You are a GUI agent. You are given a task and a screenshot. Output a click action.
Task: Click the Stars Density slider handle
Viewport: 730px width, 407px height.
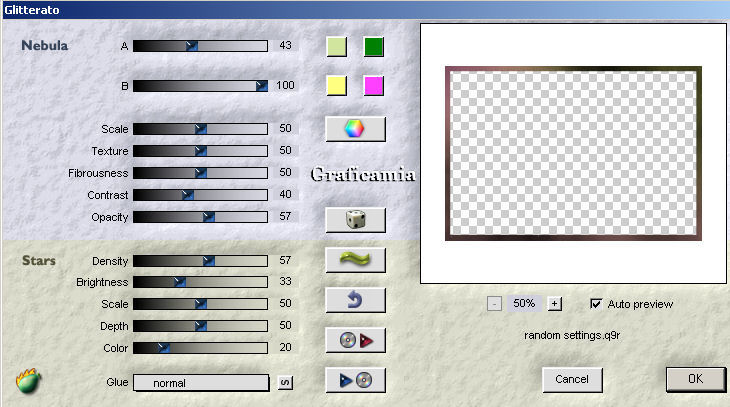pyautogui.click(x=209, y=261)
